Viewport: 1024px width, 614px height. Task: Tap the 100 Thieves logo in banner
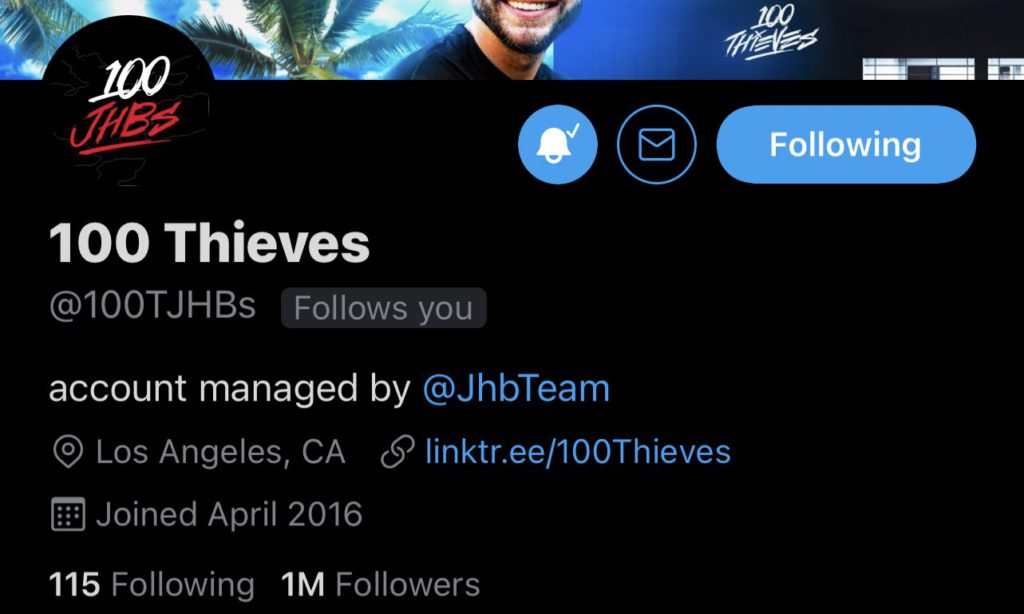(771, 33)
